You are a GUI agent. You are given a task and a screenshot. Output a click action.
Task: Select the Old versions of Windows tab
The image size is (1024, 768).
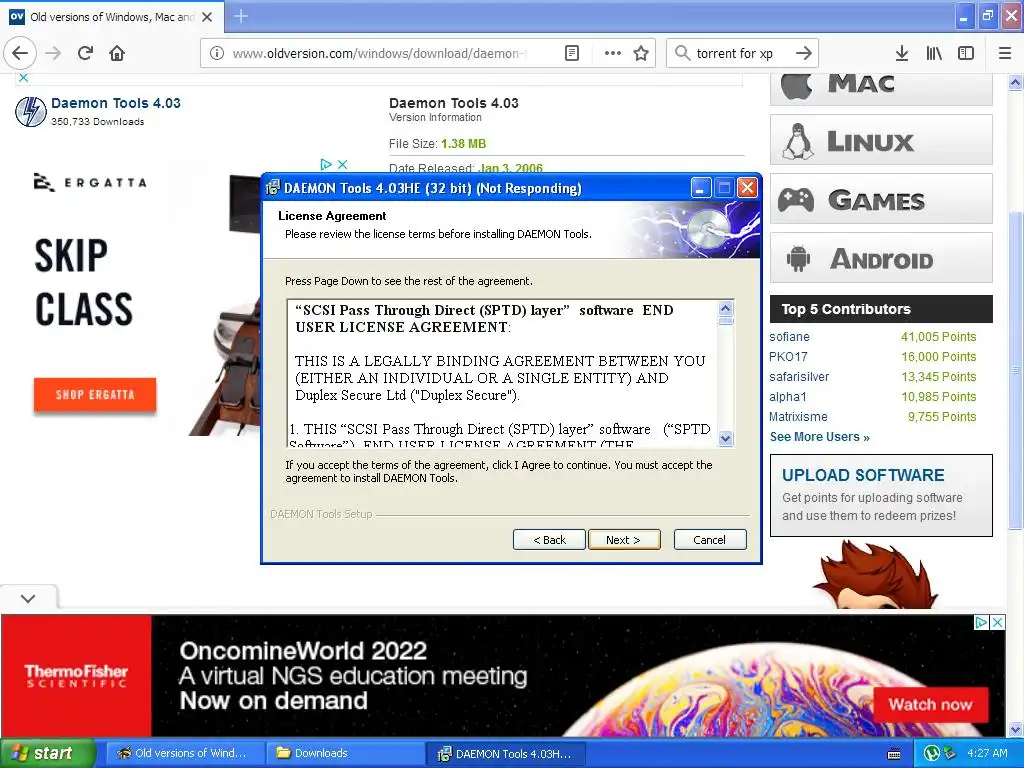111,17
